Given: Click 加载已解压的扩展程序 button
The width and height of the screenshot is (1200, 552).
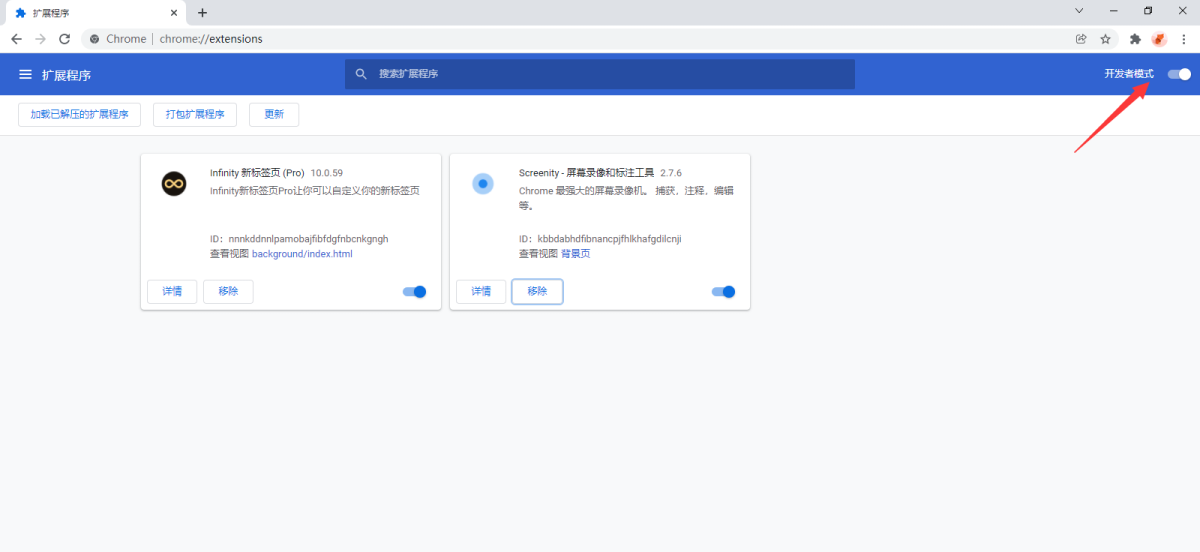Looking at the screenshot, I should click(80, 114).
